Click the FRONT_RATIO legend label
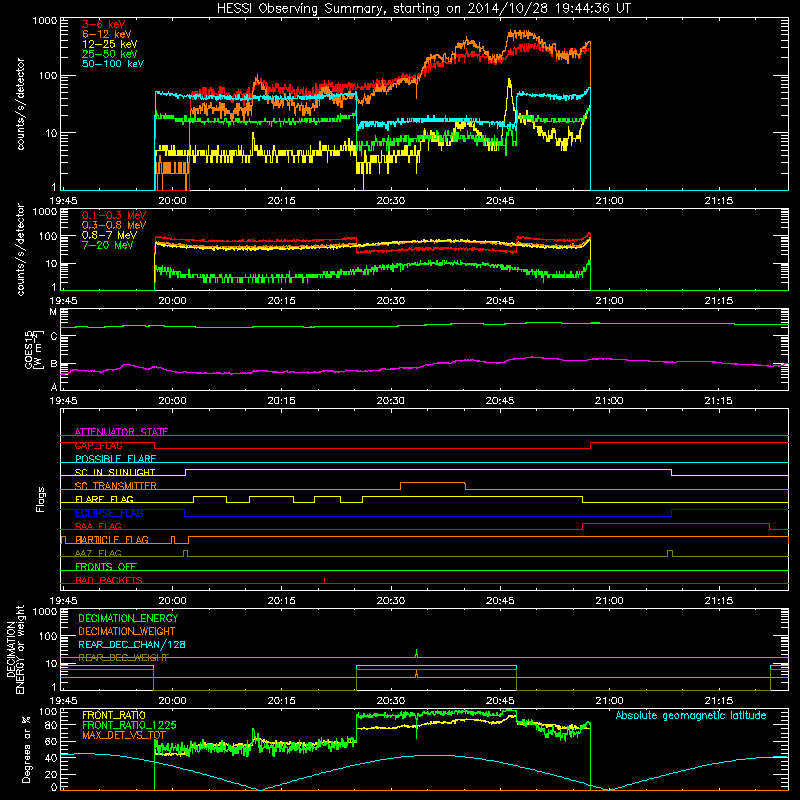The width and height of the screenshot is (800, 800). [x=114, y=715]
